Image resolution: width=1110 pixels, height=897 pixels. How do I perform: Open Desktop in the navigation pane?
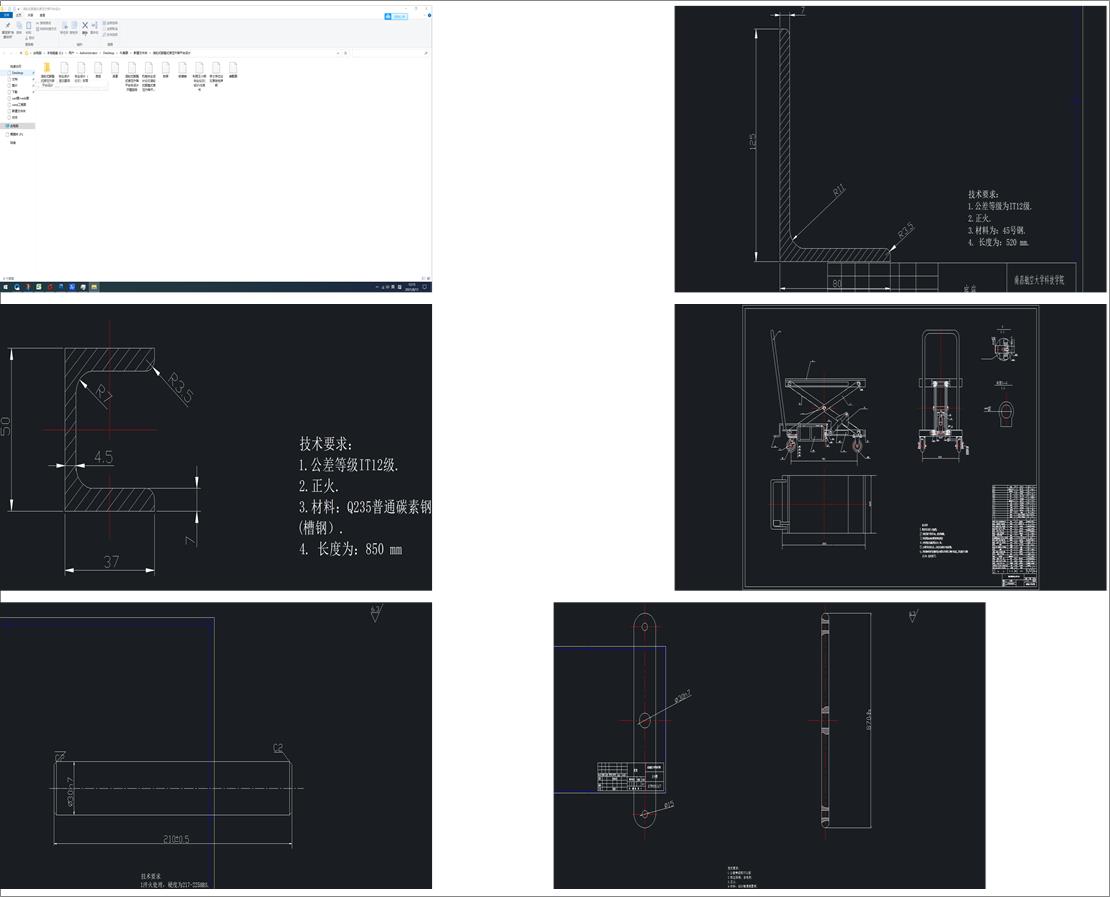pos(17,73)
